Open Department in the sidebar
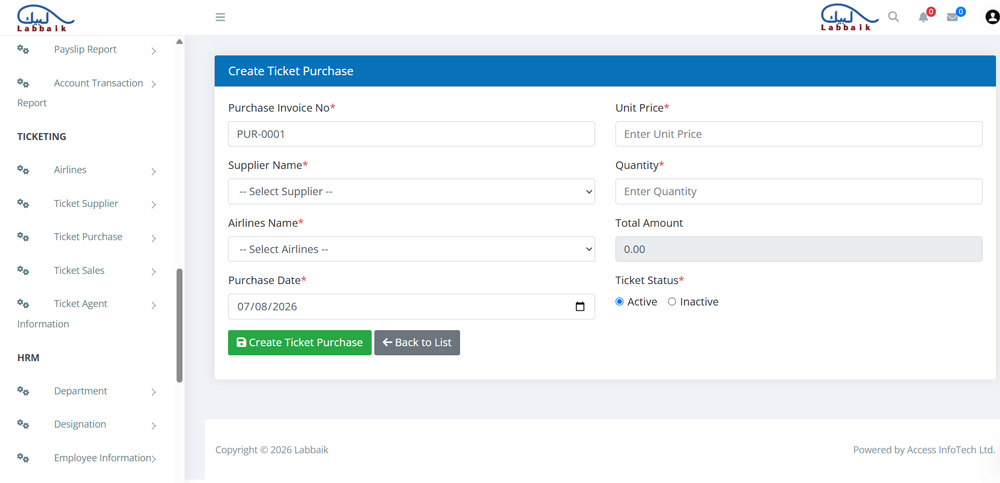Image resolution: width=1000 pixels, height=483 pixels. (x=80, y=390)
